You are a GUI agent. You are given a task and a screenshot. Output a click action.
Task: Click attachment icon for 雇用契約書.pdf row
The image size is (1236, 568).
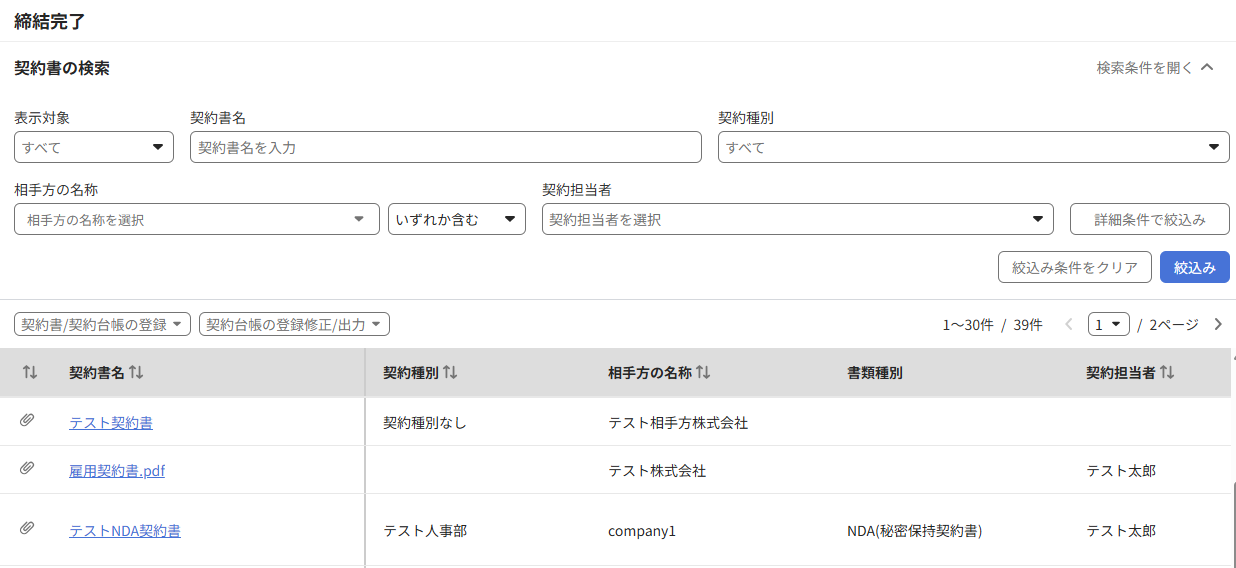pos(27,469)
